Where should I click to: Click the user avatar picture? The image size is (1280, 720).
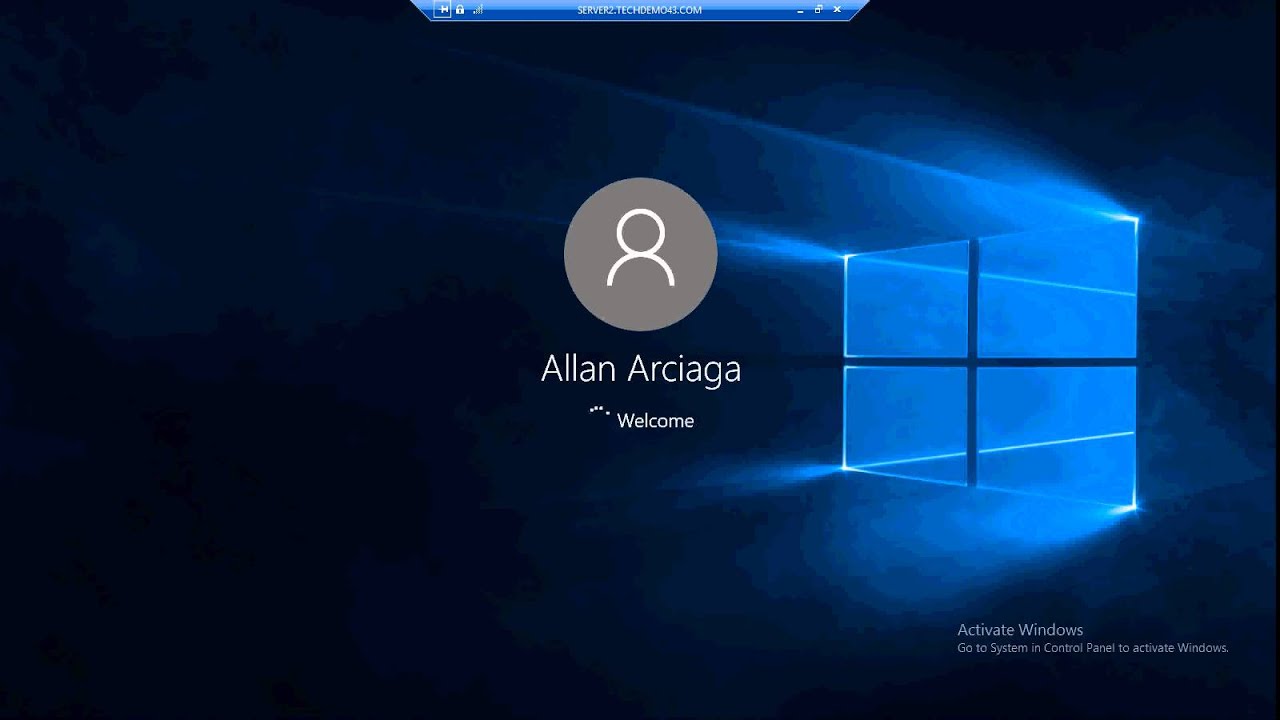coord(641,254)
